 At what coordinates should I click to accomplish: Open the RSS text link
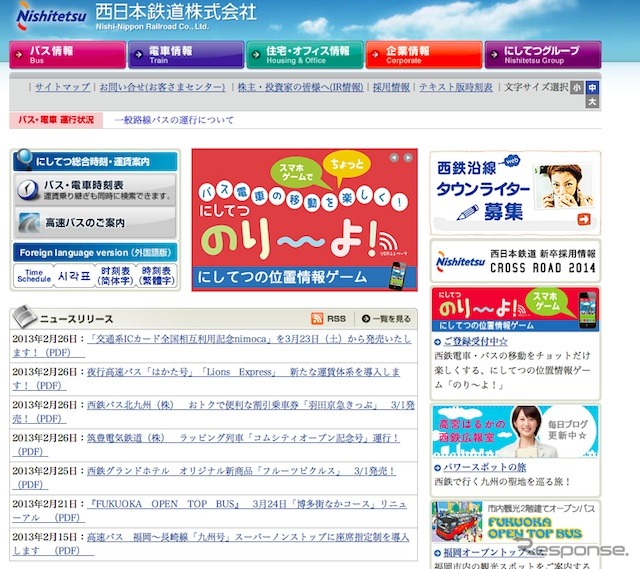(x=336, y=319)
